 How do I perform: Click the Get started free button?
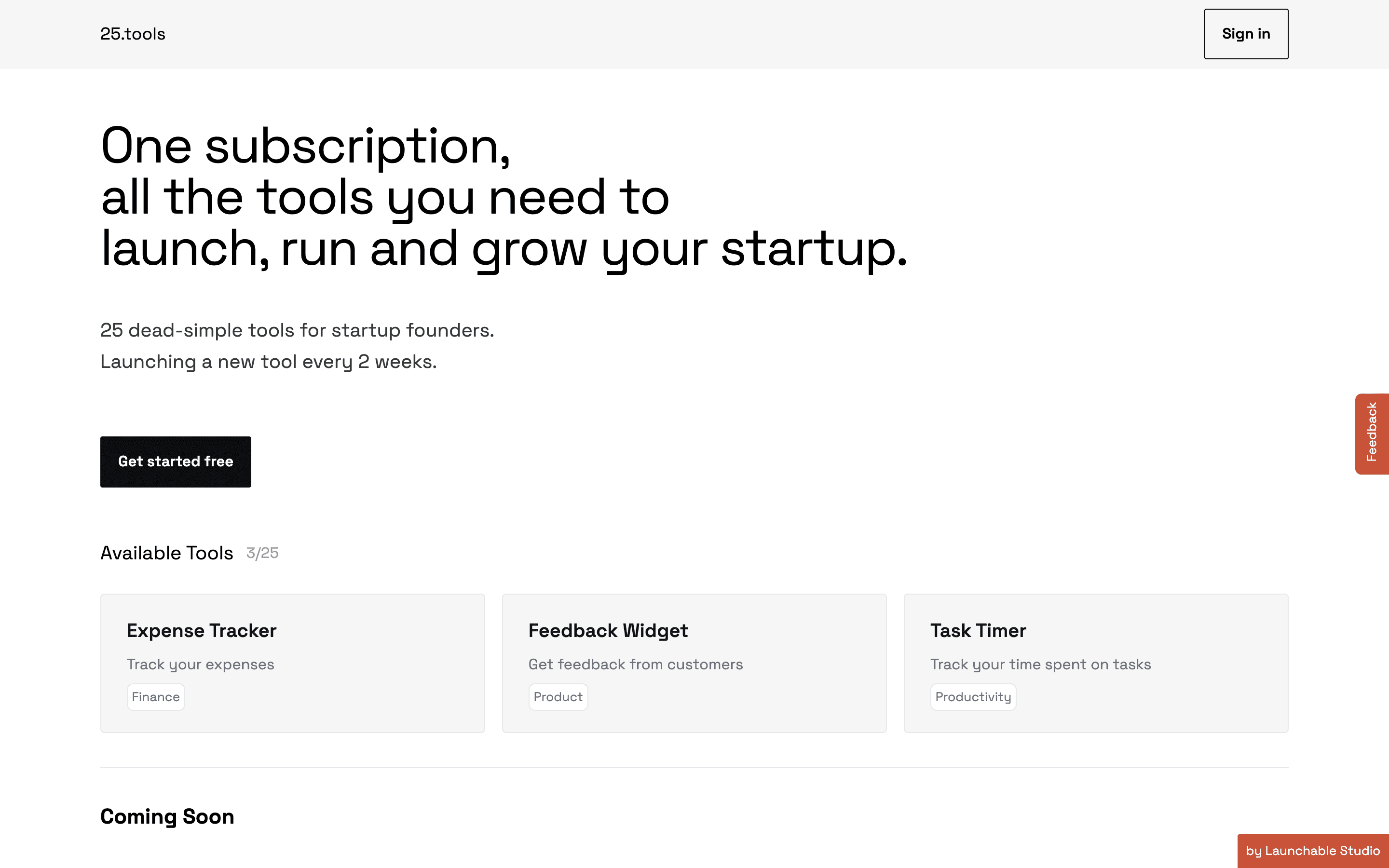click(x=176, y=461)
